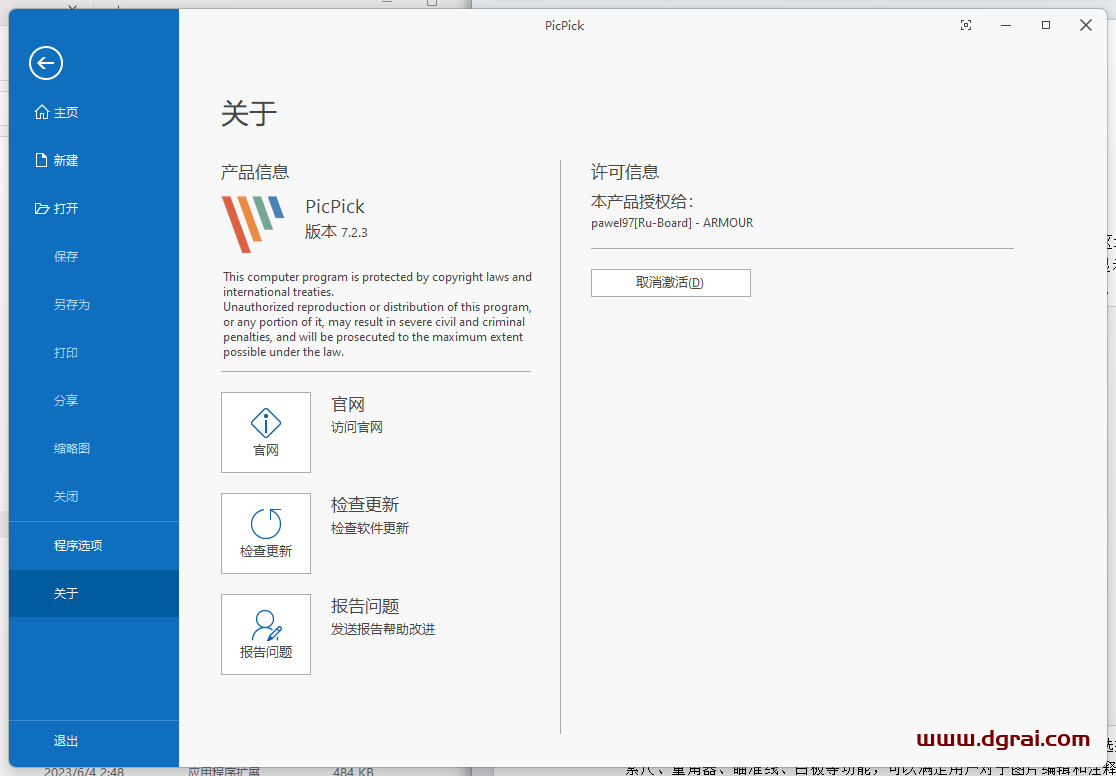Select 另存为 in the sidebar
Image resolution: width=1116 pixels, height=776 pixels.
(93, 305)
